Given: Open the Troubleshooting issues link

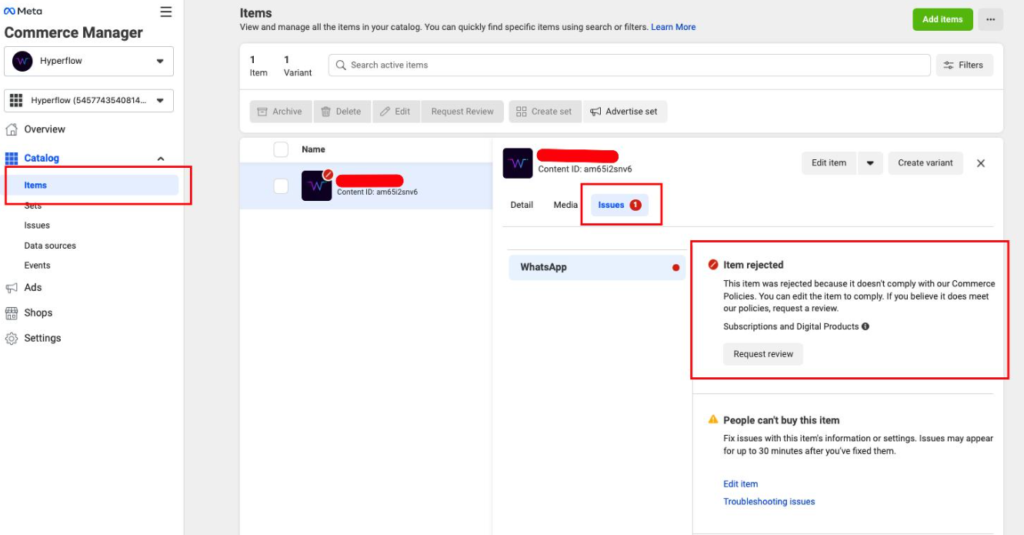Looking at the screenshot, I should pyautogui.click(x=769, y=502).
